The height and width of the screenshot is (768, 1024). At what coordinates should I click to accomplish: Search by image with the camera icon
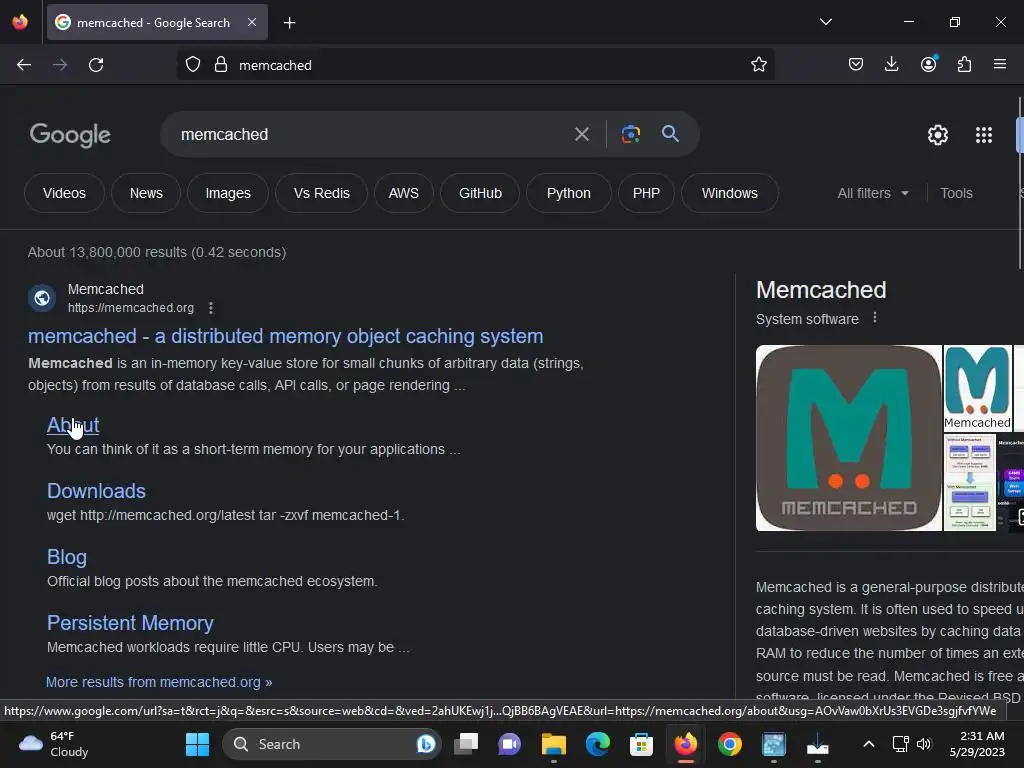click(x=630, y=135)
